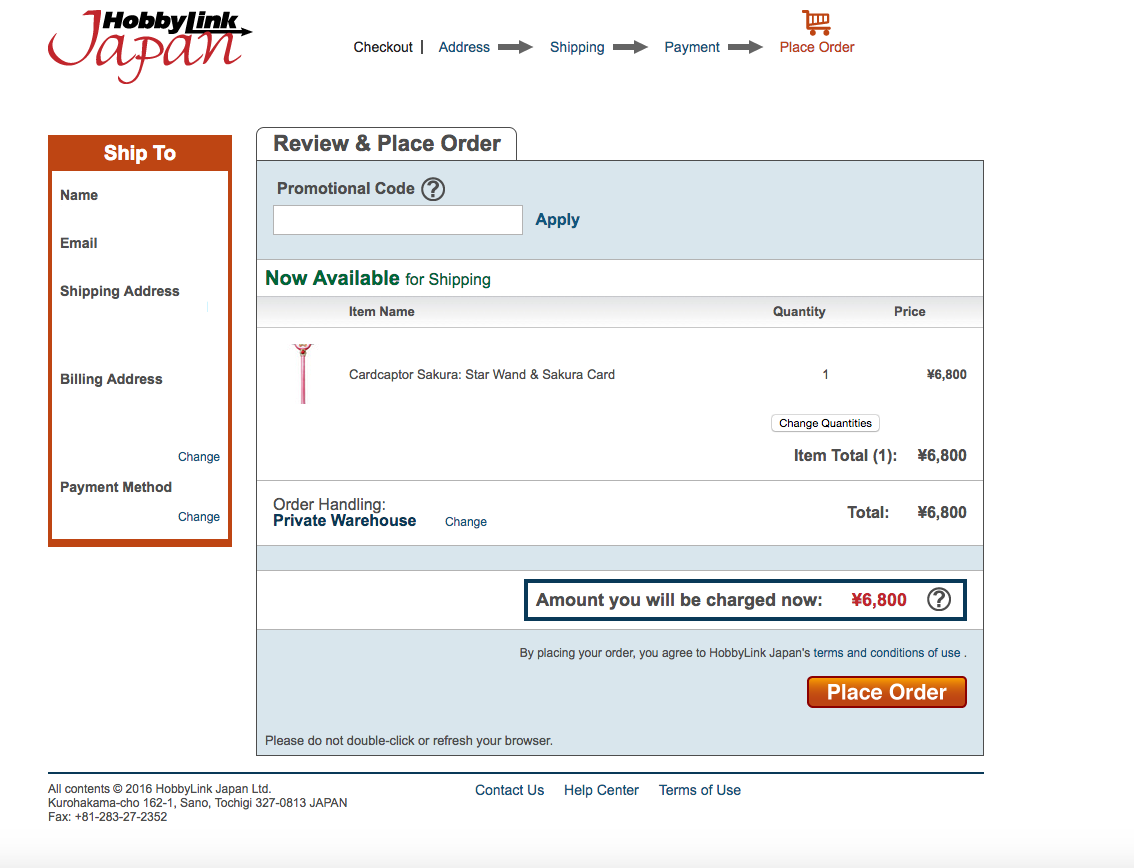Change the Payment Method
Viewport: 1134px width, 868px height.
pyautogui.click(x=199, y=516)
